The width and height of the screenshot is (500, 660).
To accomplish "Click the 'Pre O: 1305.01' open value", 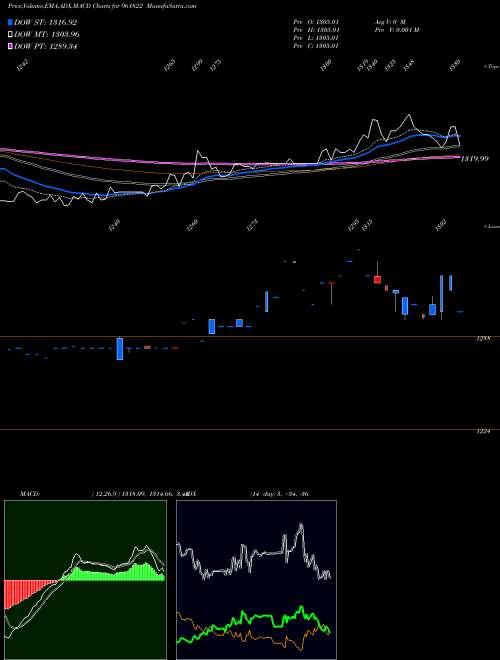I will pyautogui.click(x=316, y=21).
